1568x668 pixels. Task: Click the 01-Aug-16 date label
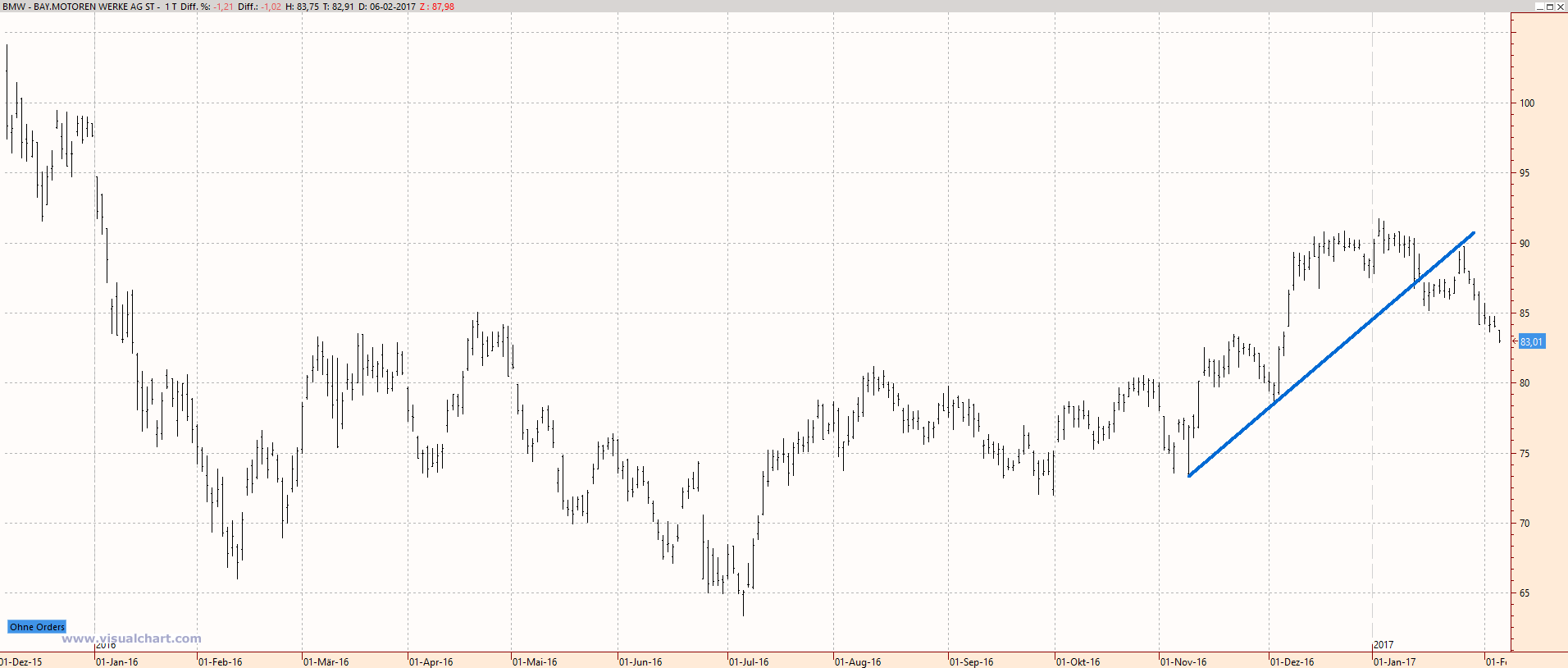858,662
